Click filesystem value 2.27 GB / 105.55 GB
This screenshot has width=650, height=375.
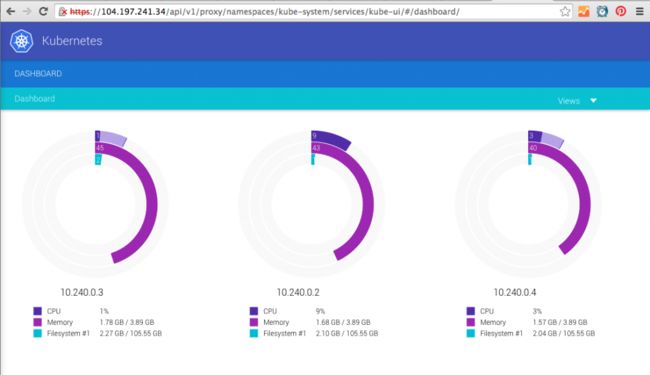131,333
